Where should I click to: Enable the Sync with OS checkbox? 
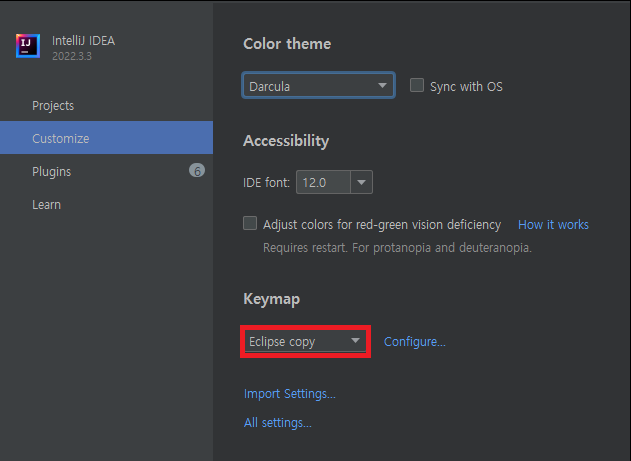417,85
